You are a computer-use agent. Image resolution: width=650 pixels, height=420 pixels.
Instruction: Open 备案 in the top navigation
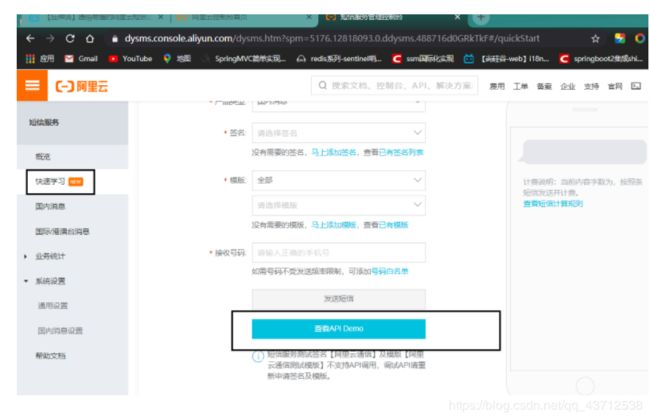coord(544,86)
